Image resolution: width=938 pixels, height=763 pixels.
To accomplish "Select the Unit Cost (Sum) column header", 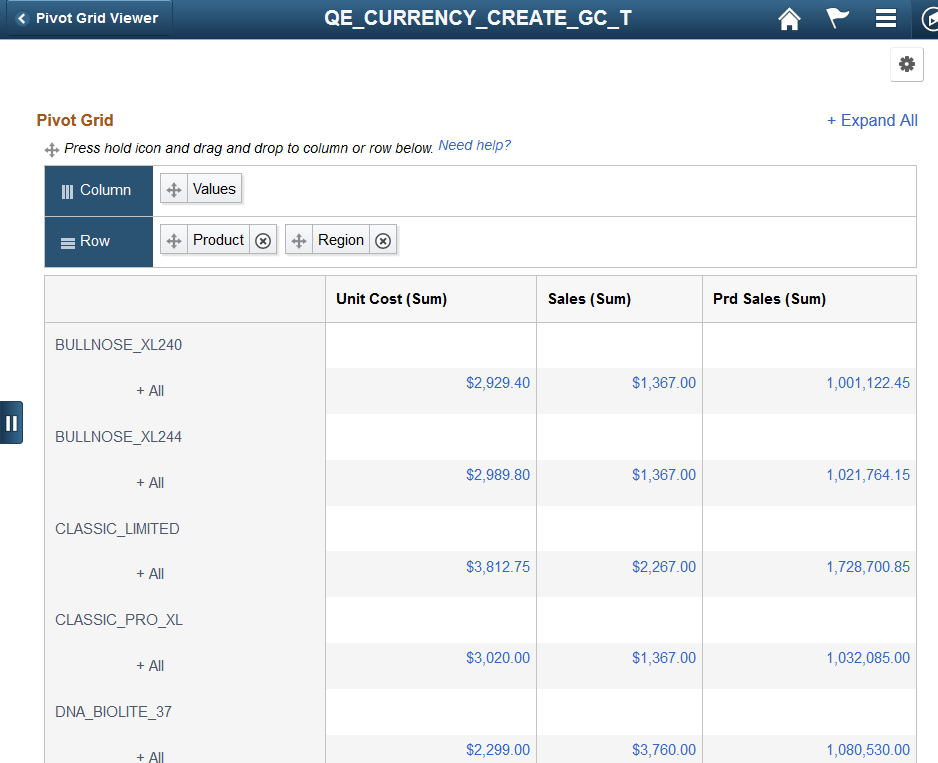I will point(391,299).
